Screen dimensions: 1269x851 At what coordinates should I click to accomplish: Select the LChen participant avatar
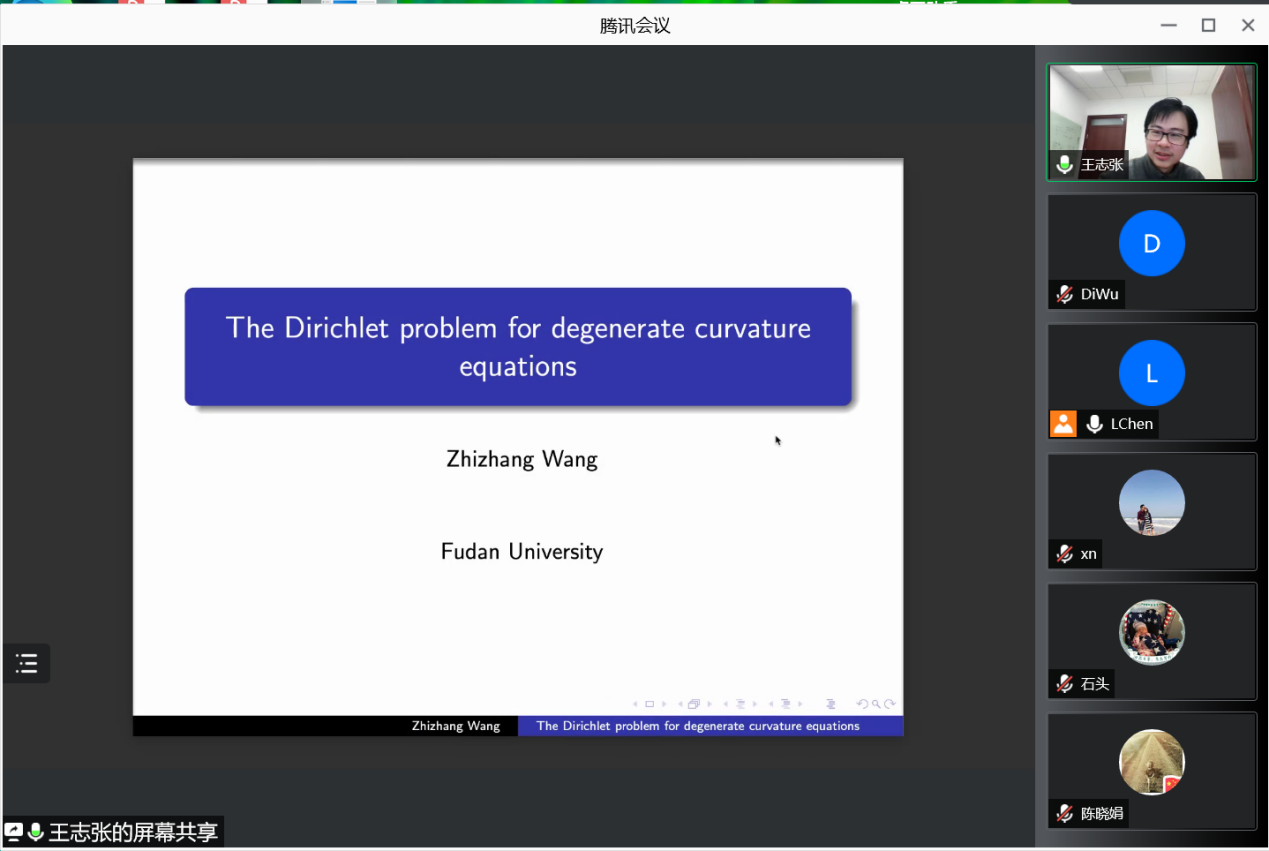[x=1151, y=373]
